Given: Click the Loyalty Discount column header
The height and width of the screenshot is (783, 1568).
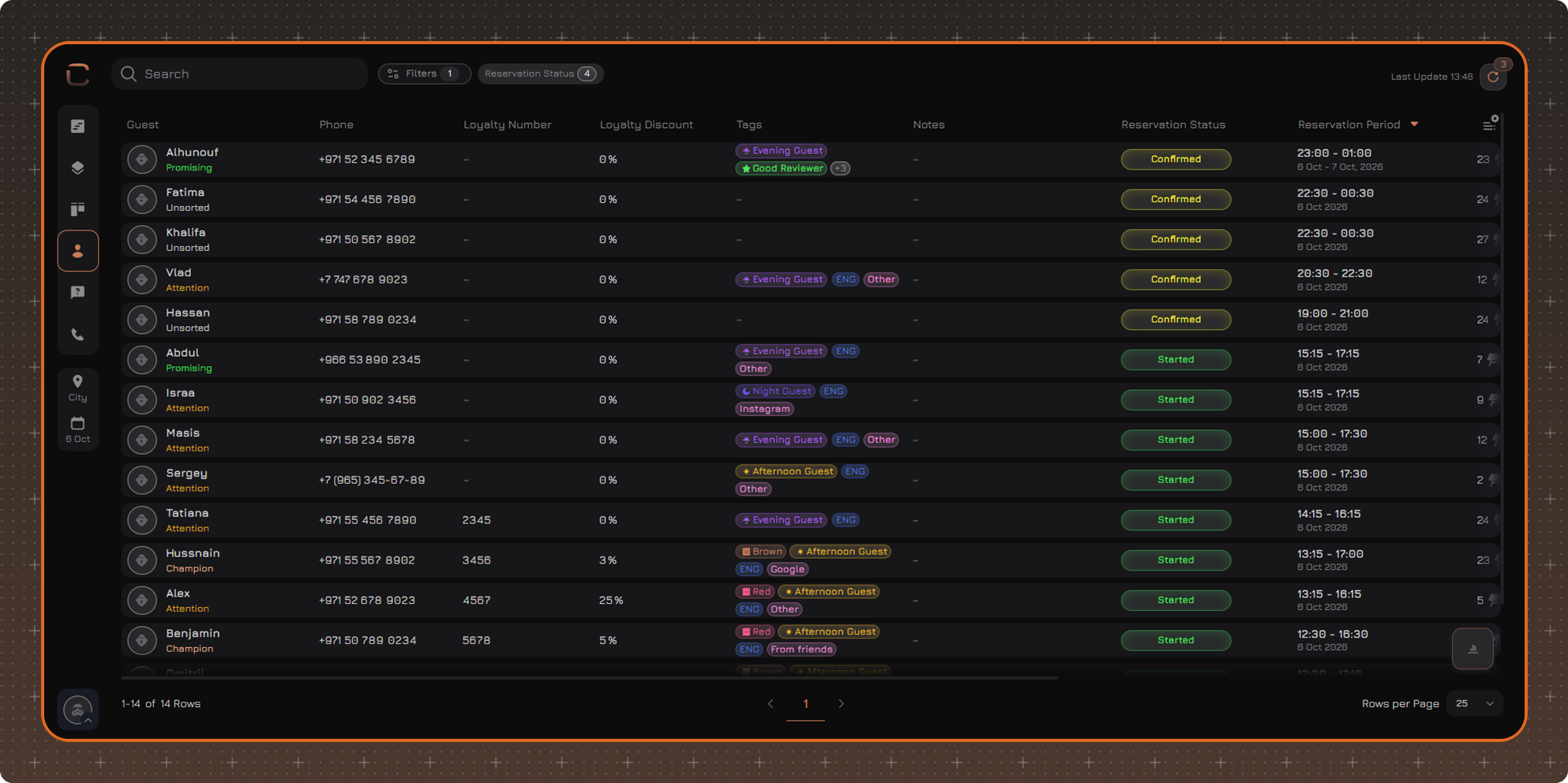Looking at the screenshot, I should [647, 125].
